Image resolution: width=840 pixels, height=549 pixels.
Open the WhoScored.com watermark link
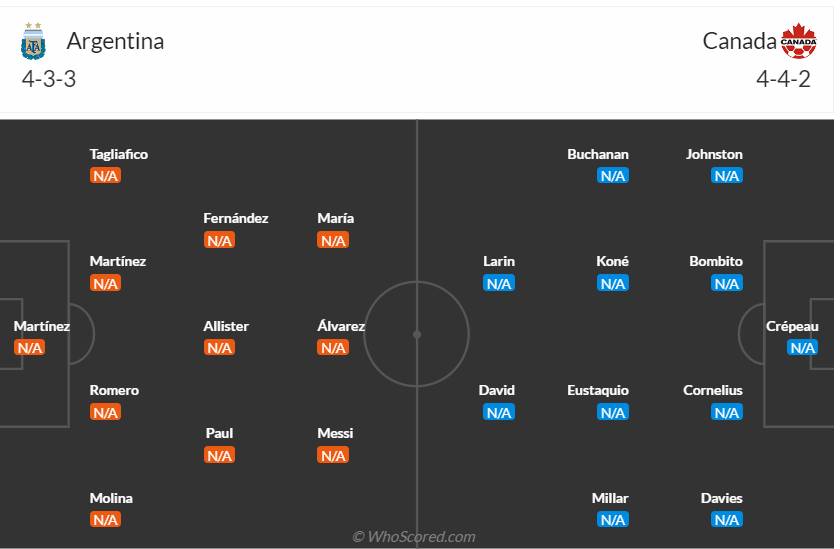414,537
